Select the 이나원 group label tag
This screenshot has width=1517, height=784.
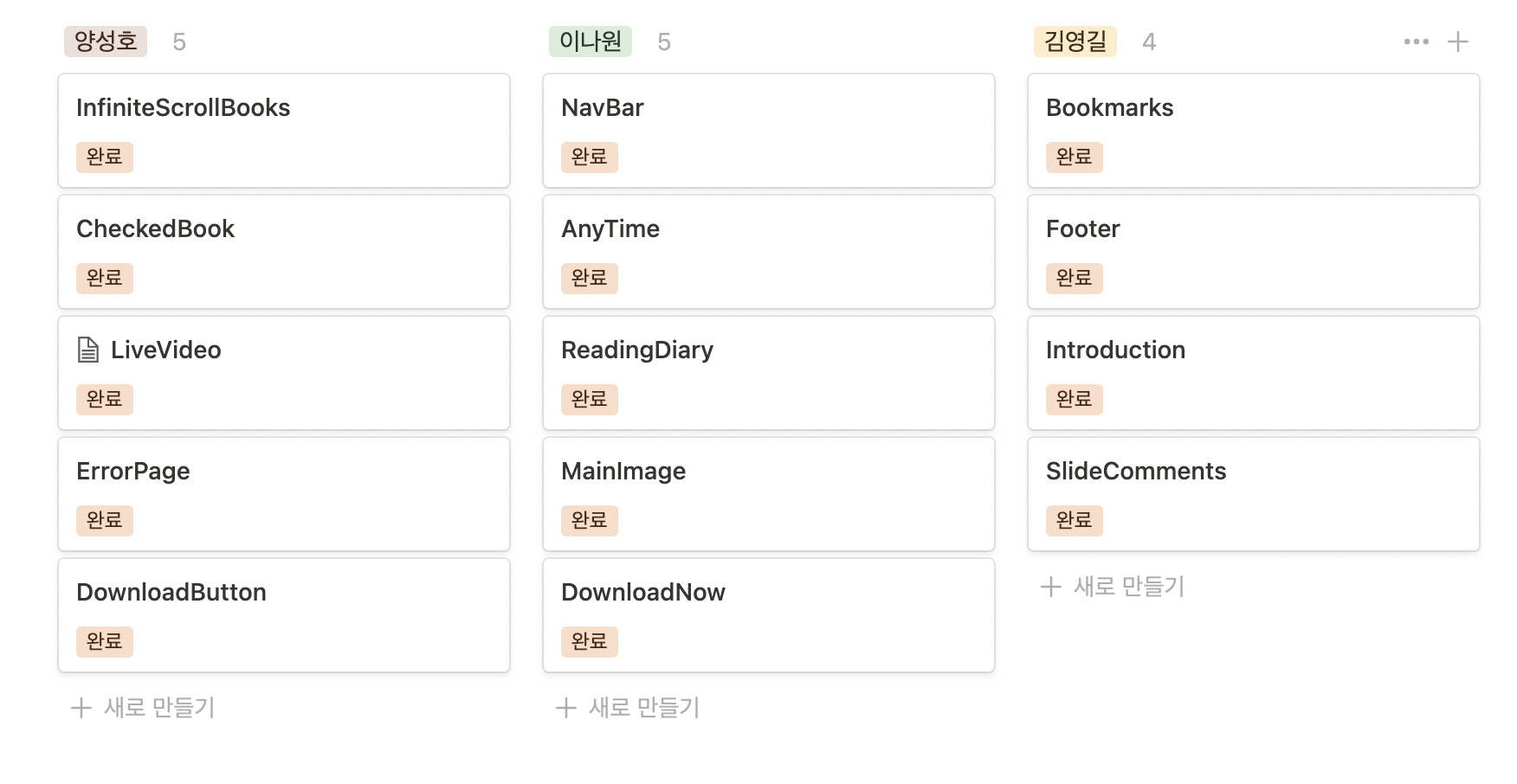[590, 41]
